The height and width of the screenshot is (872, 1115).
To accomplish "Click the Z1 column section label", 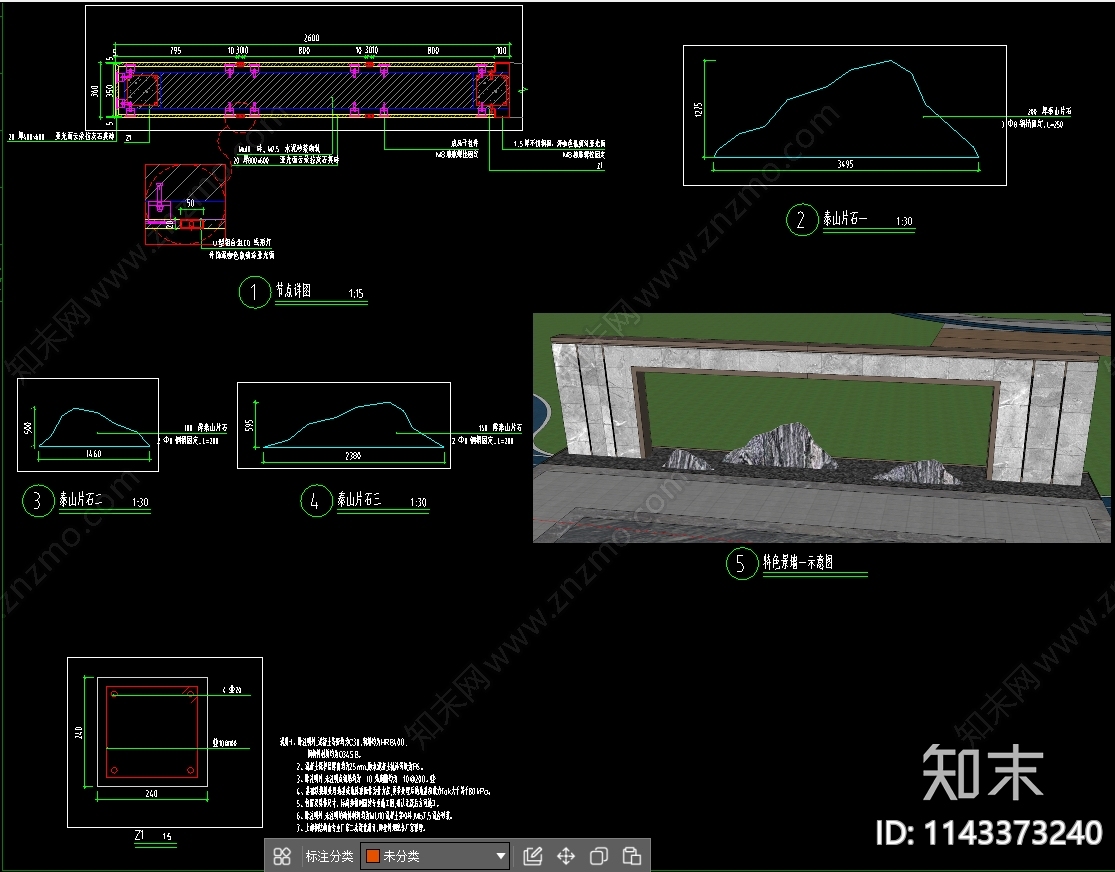I will pyautogui.click(x=140, y=834).
